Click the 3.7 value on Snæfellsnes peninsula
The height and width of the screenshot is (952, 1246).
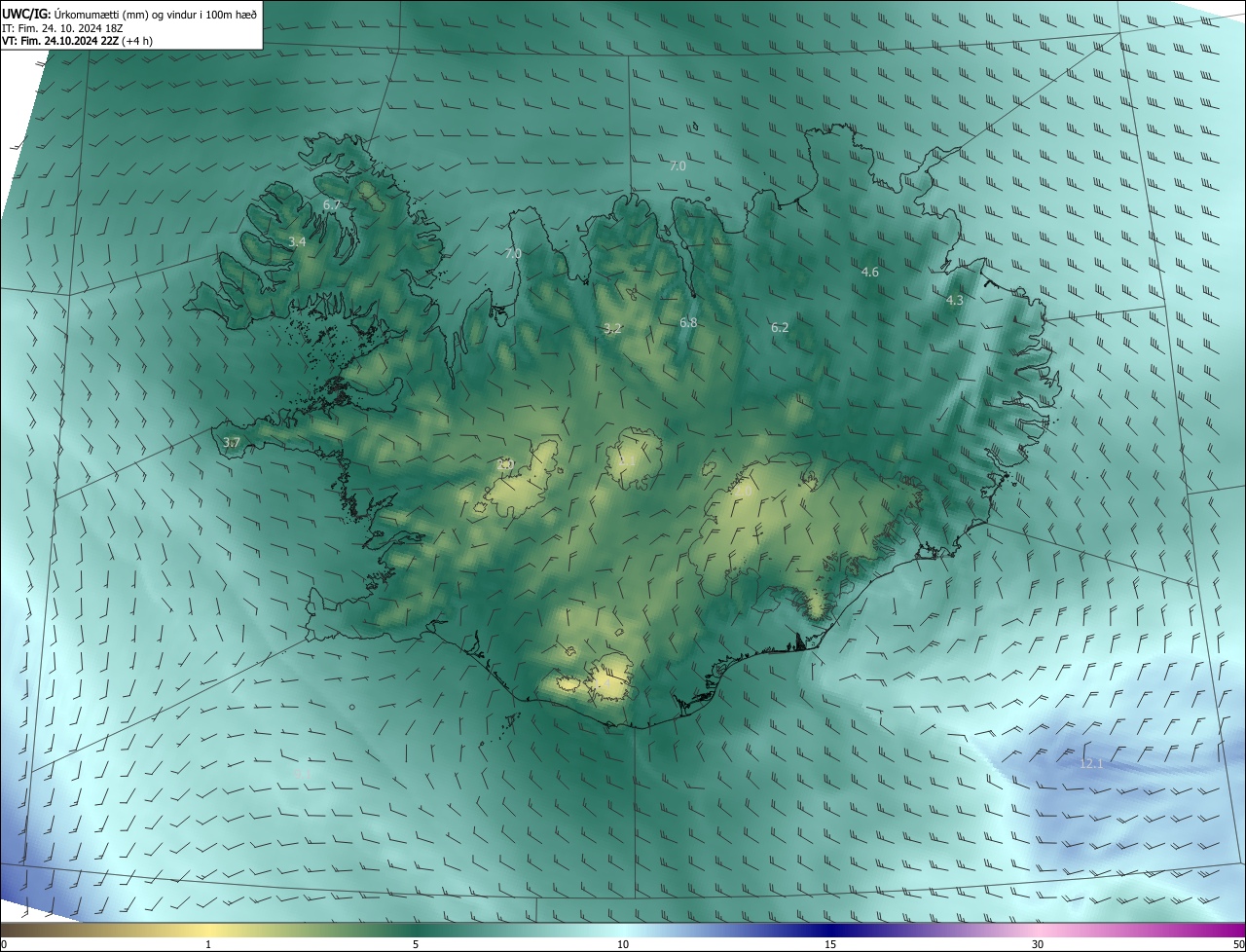pos(231,442)
